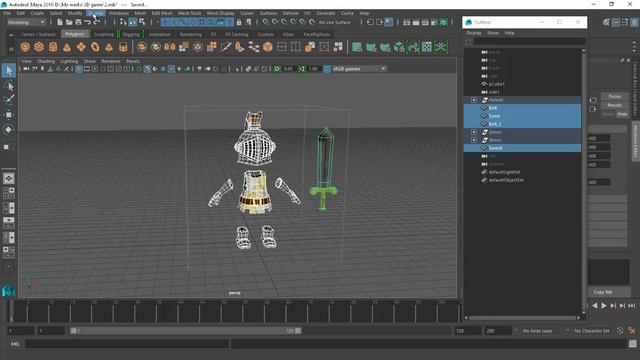Switch to the Rigging shelf tab
The height and width of the screenshot is (360, 640).
(x=131, y=34)
